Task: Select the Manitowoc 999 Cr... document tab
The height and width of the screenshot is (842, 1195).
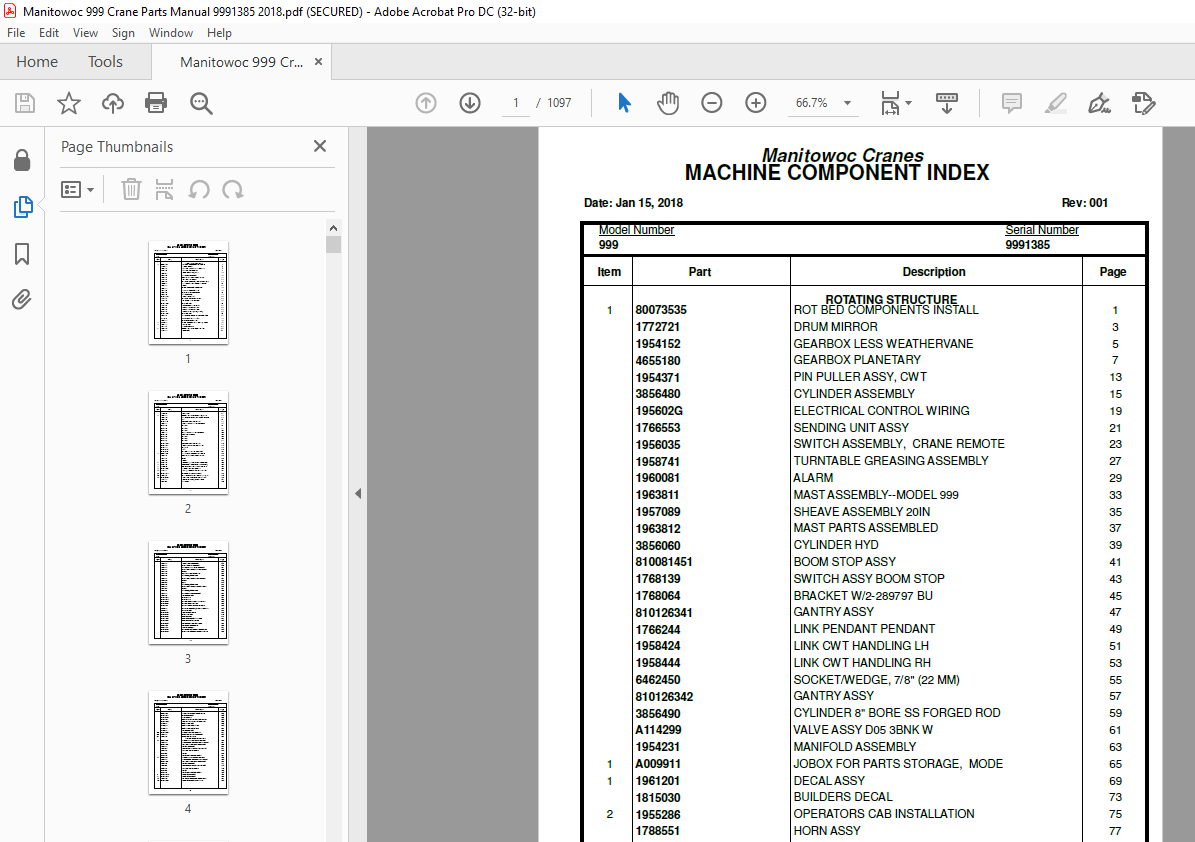Action: coord(241,62)
